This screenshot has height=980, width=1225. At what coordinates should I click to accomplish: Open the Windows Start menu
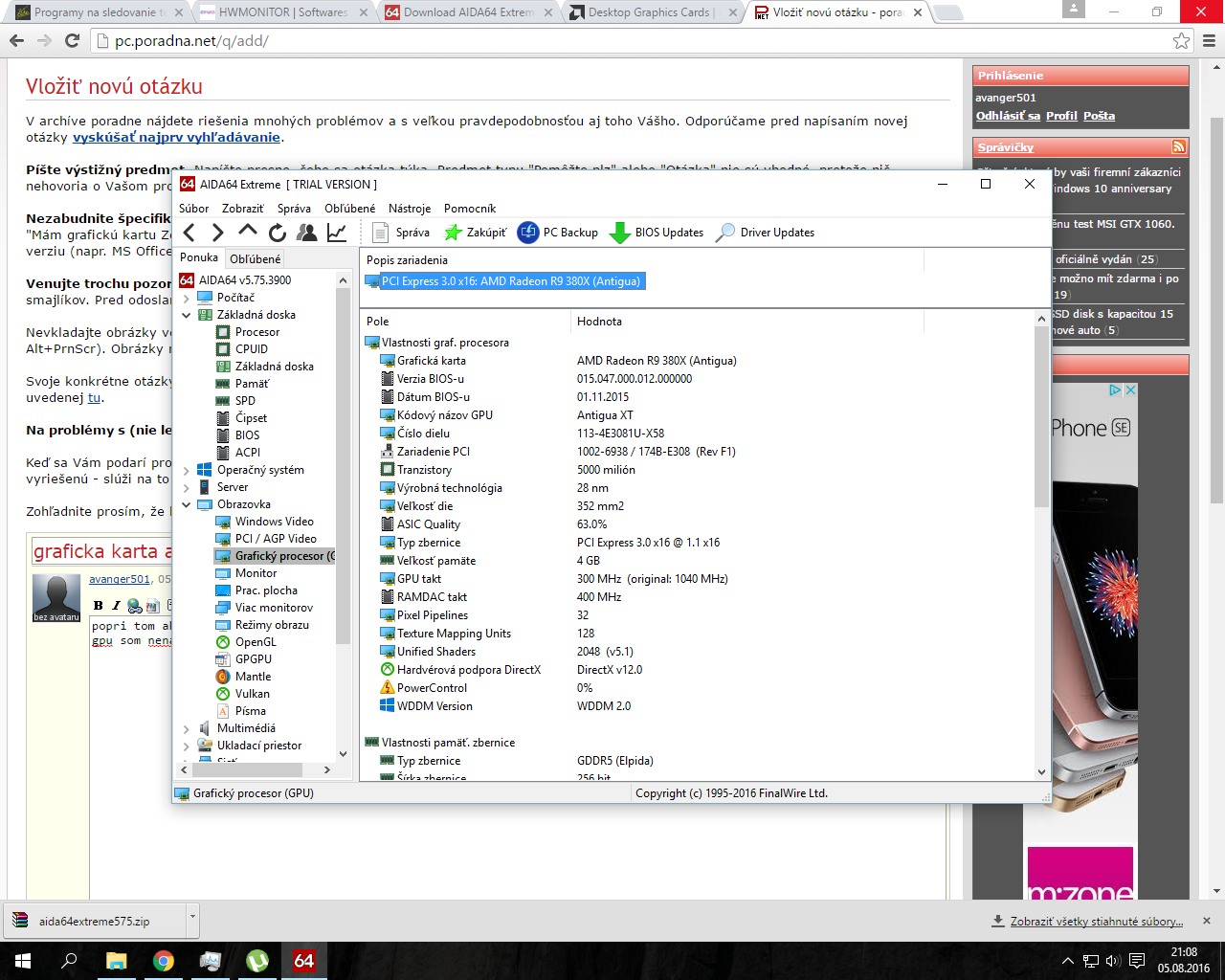(x=23, y=961)
